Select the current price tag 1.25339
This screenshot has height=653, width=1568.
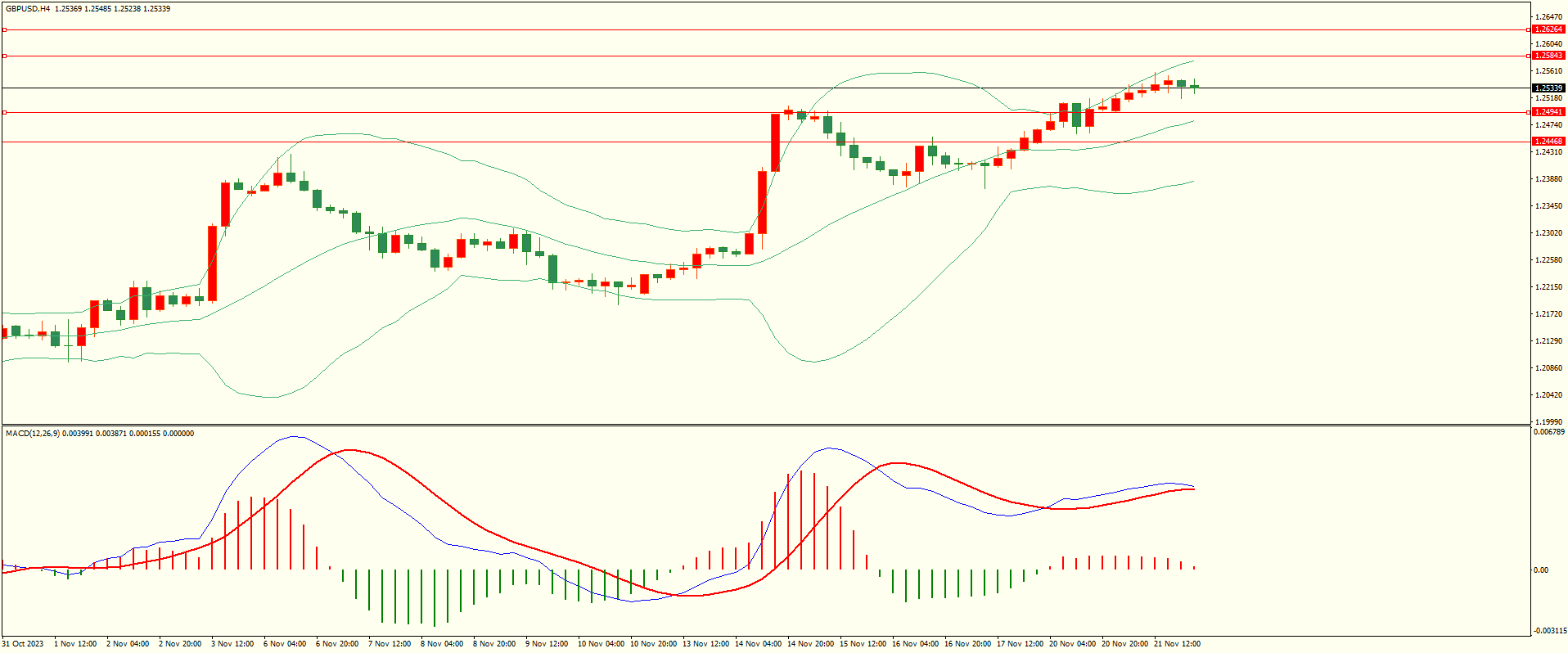pos(1548,88)
